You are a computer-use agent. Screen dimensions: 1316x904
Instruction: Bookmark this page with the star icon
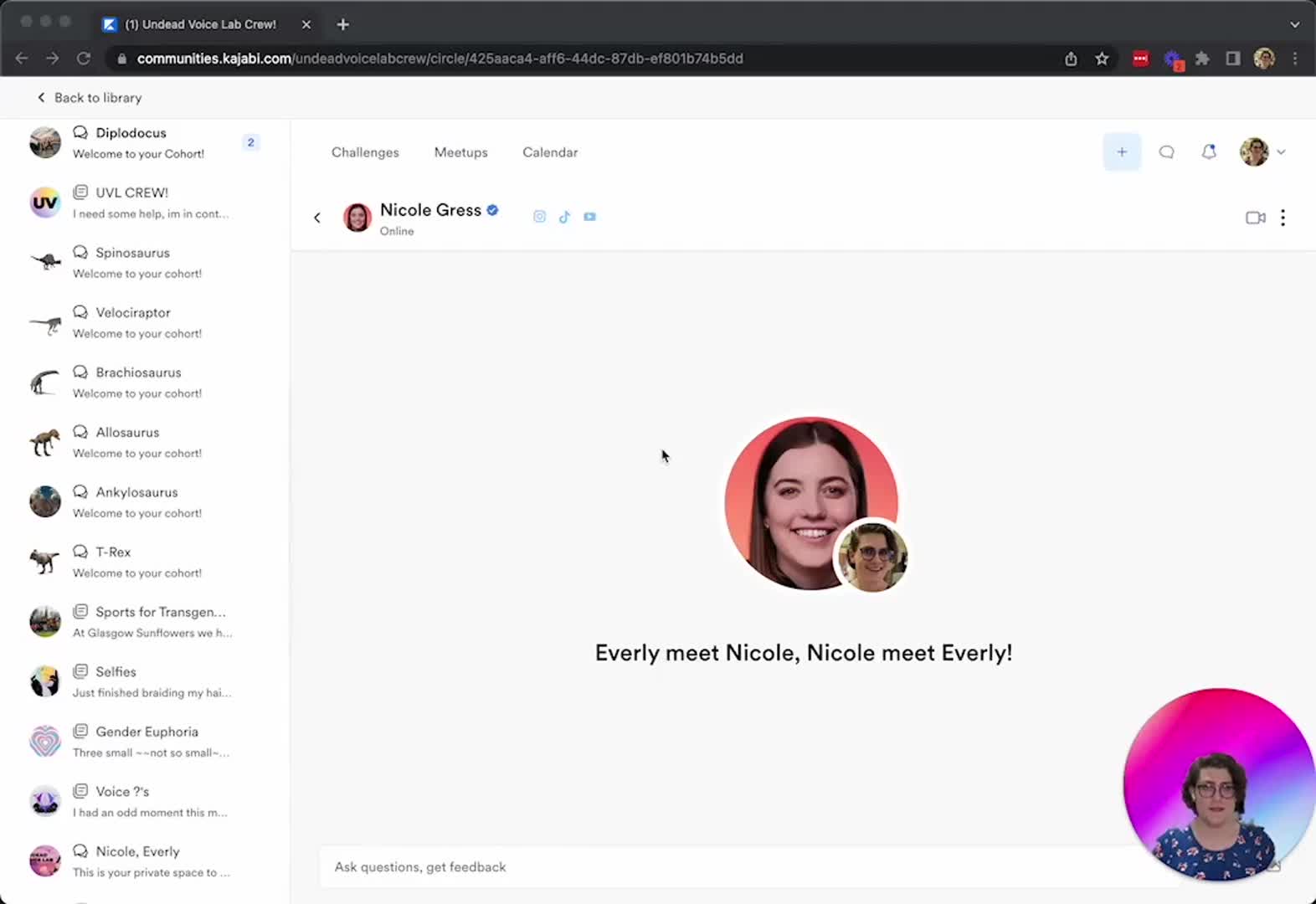[1102, 59]
